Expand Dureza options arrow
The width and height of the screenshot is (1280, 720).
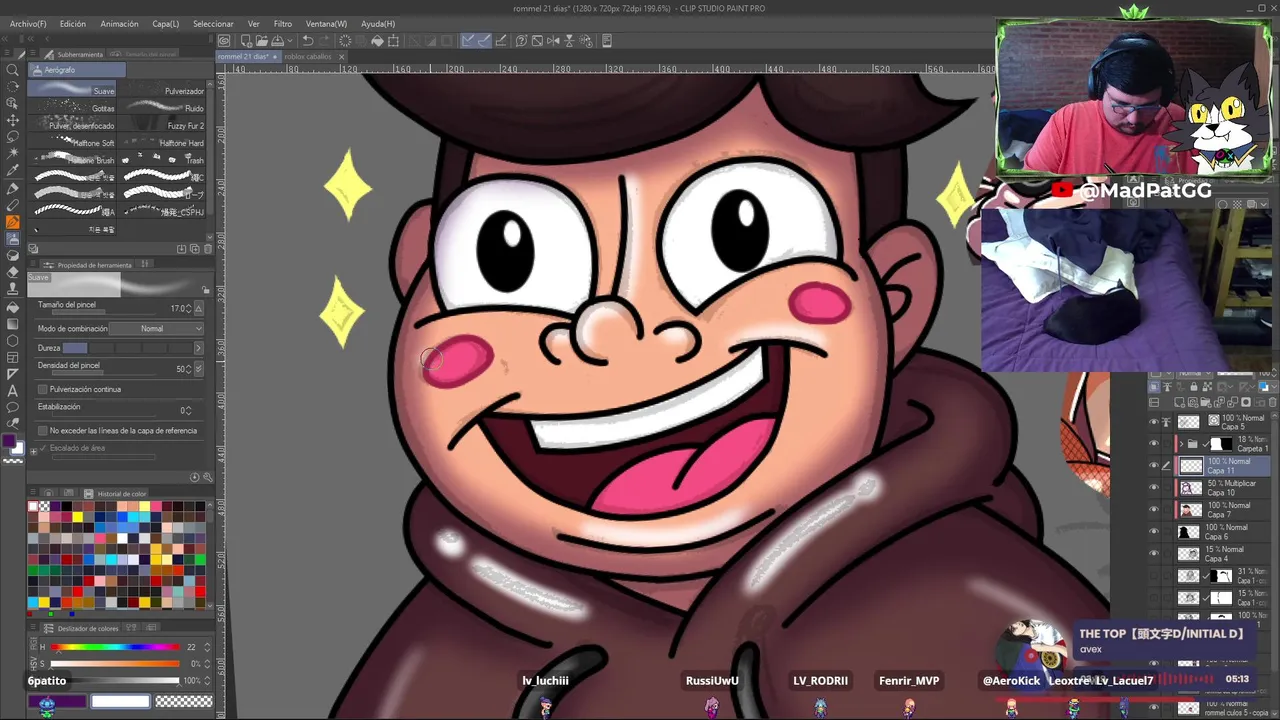tap(198, 348)
